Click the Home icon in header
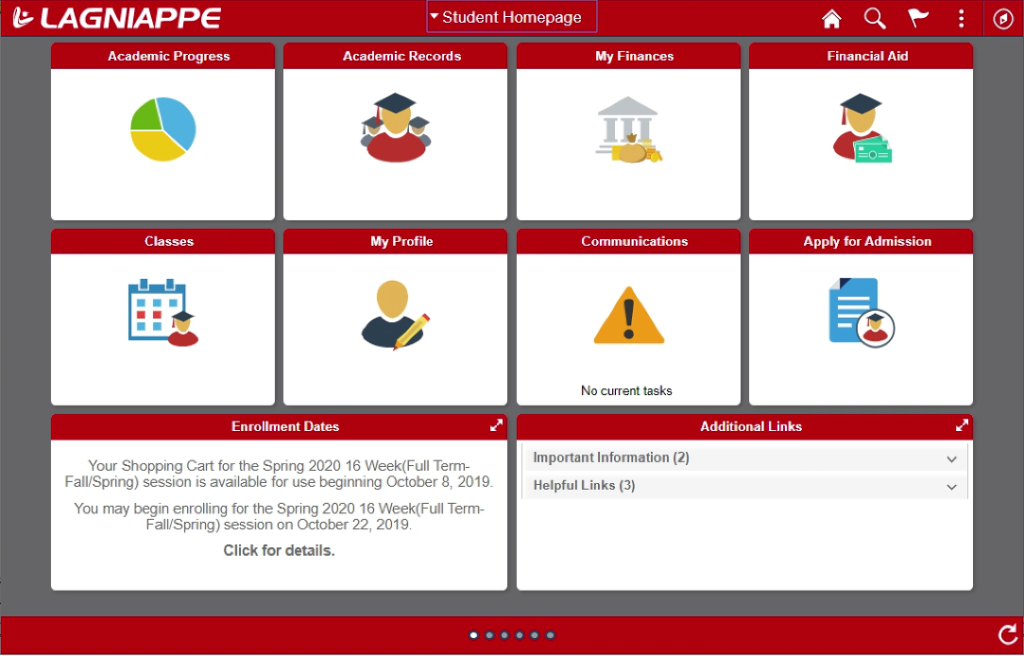1024x656 pixels. click(831, 19)
